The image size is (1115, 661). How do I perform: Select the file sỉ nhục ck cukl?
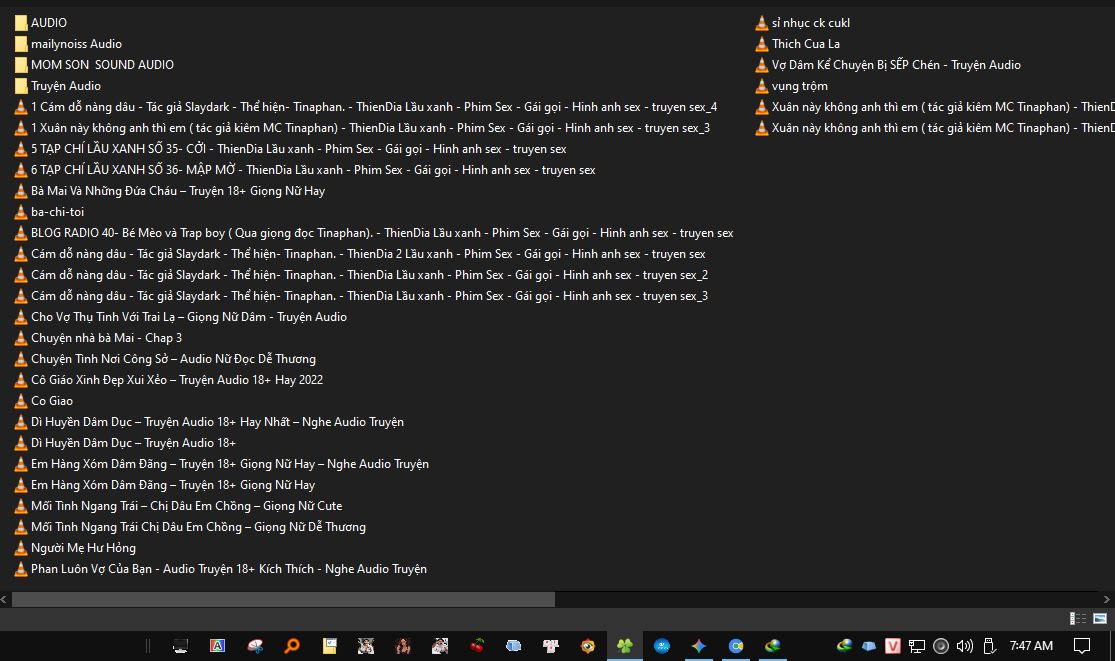(803, 23)
